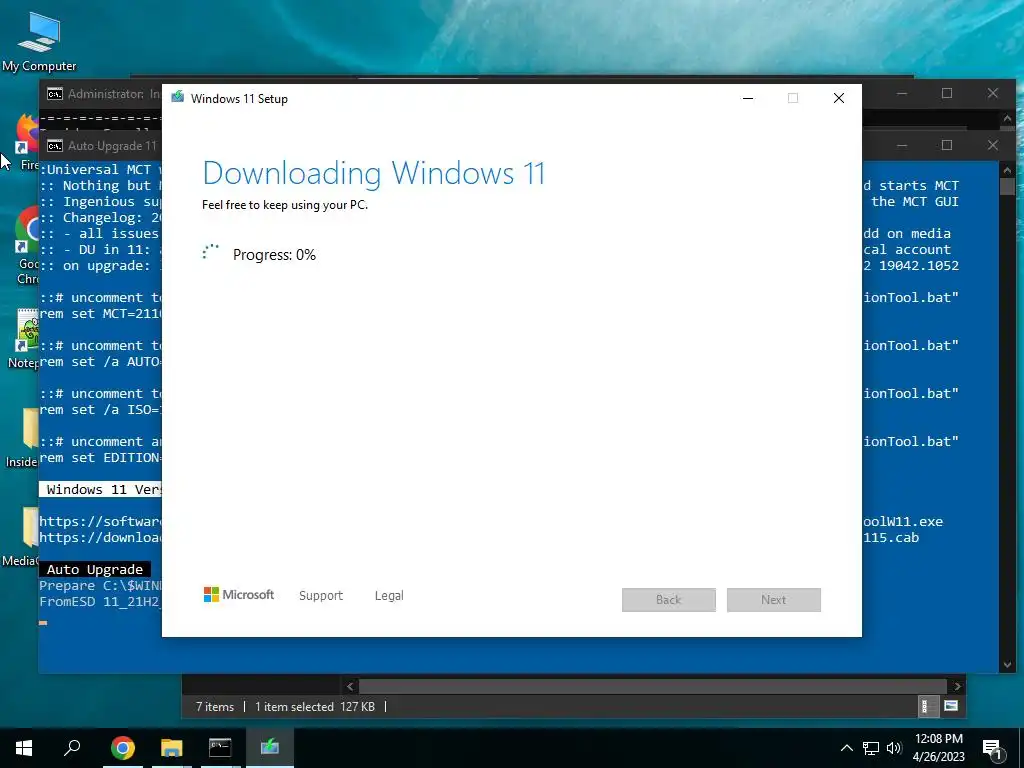1024x768 pixels.
Task: Click the File Explorer horizontal scrollbar track
Action: coord(653,686)
